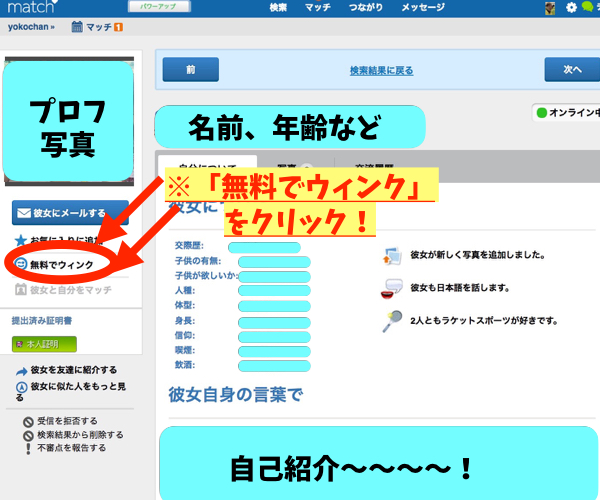Click the orange マッチ notification badge
Image resolution: width=600 pixels, height=500 pixels.
point(119,27)
